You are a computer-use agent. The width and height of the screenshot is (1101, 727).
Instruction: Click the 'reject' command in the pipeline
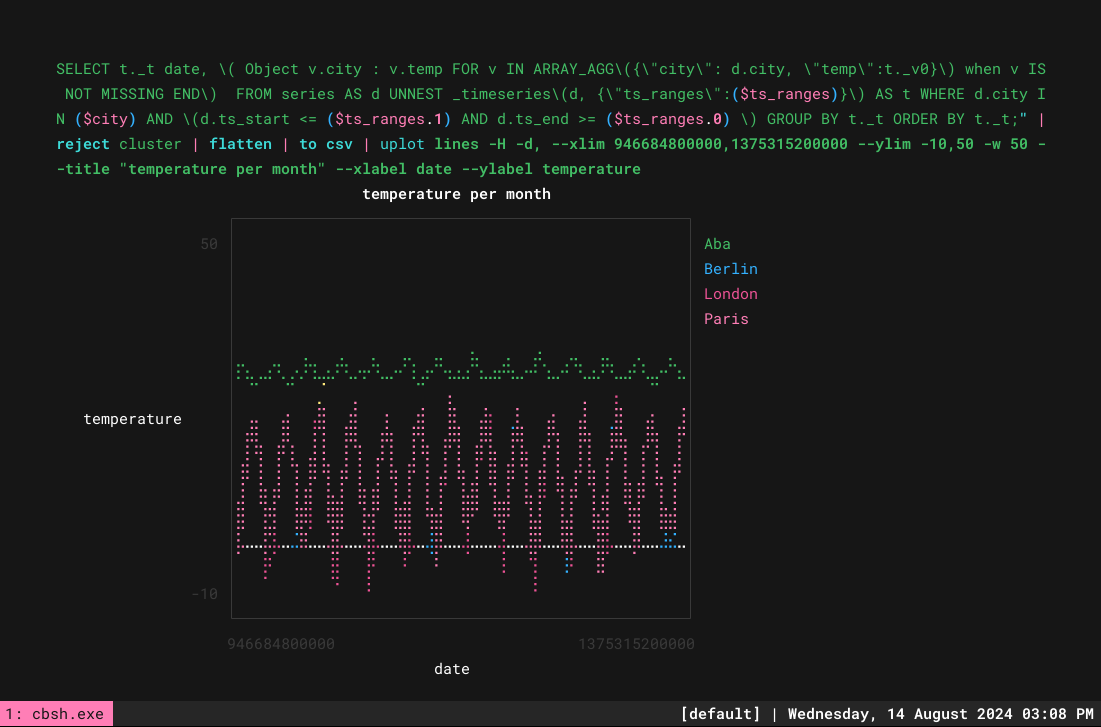click(x=83, y=144)
